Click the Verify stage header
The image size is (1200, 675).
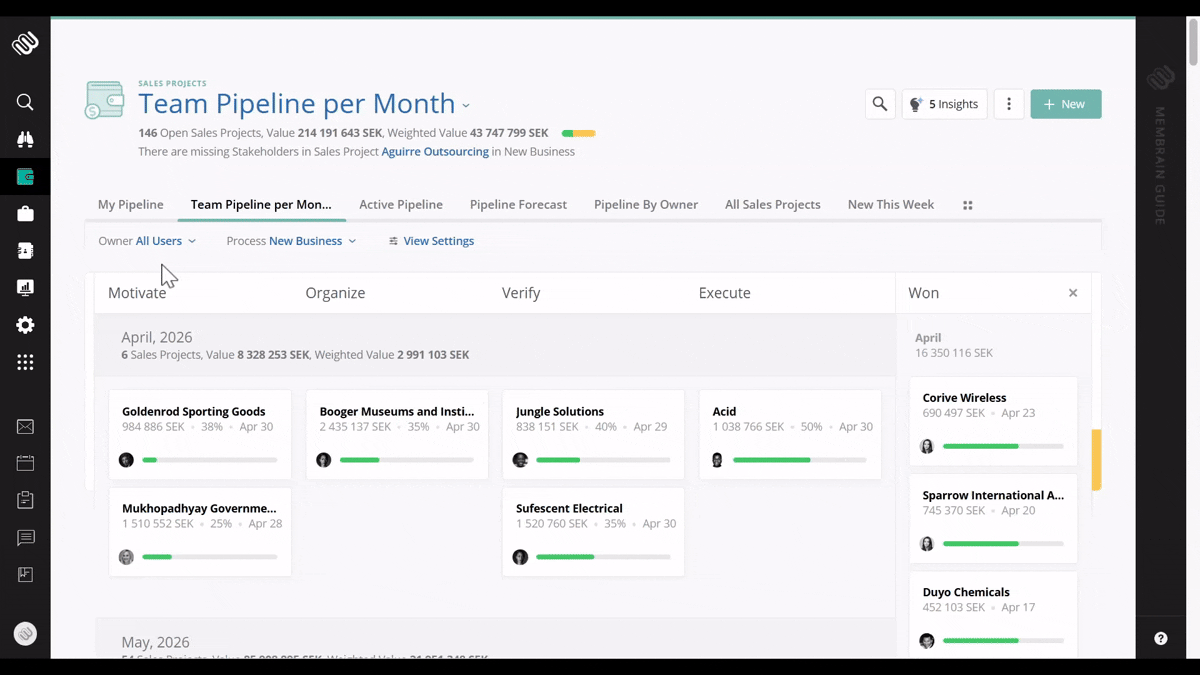point(521,293)
